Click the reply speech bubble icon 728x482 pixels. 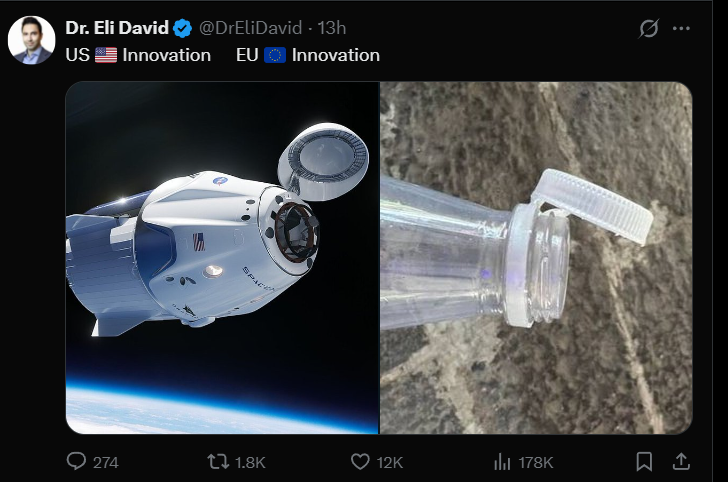click(x=76, y=461)
